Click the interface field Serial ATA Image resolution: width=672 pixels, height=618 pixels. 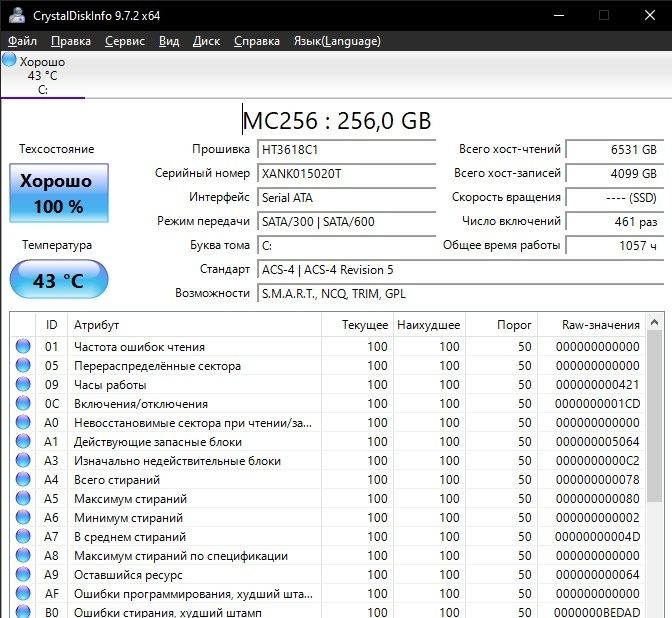pos(346,198)
